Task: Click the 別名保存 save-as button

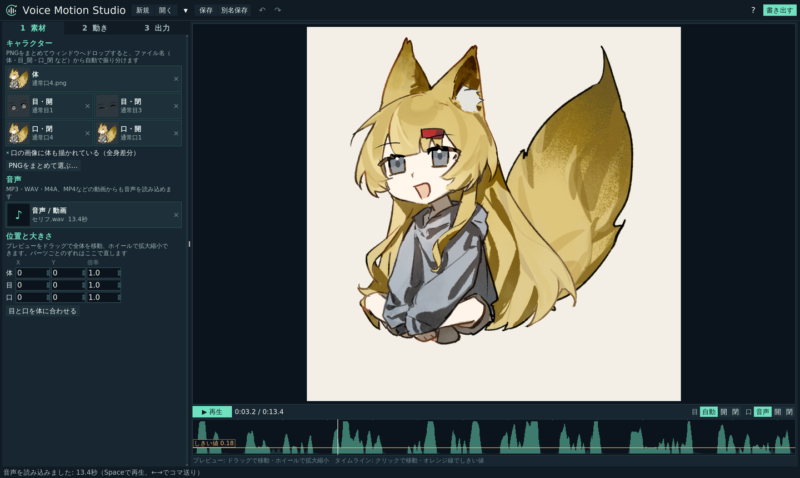Action: point(234,10)
